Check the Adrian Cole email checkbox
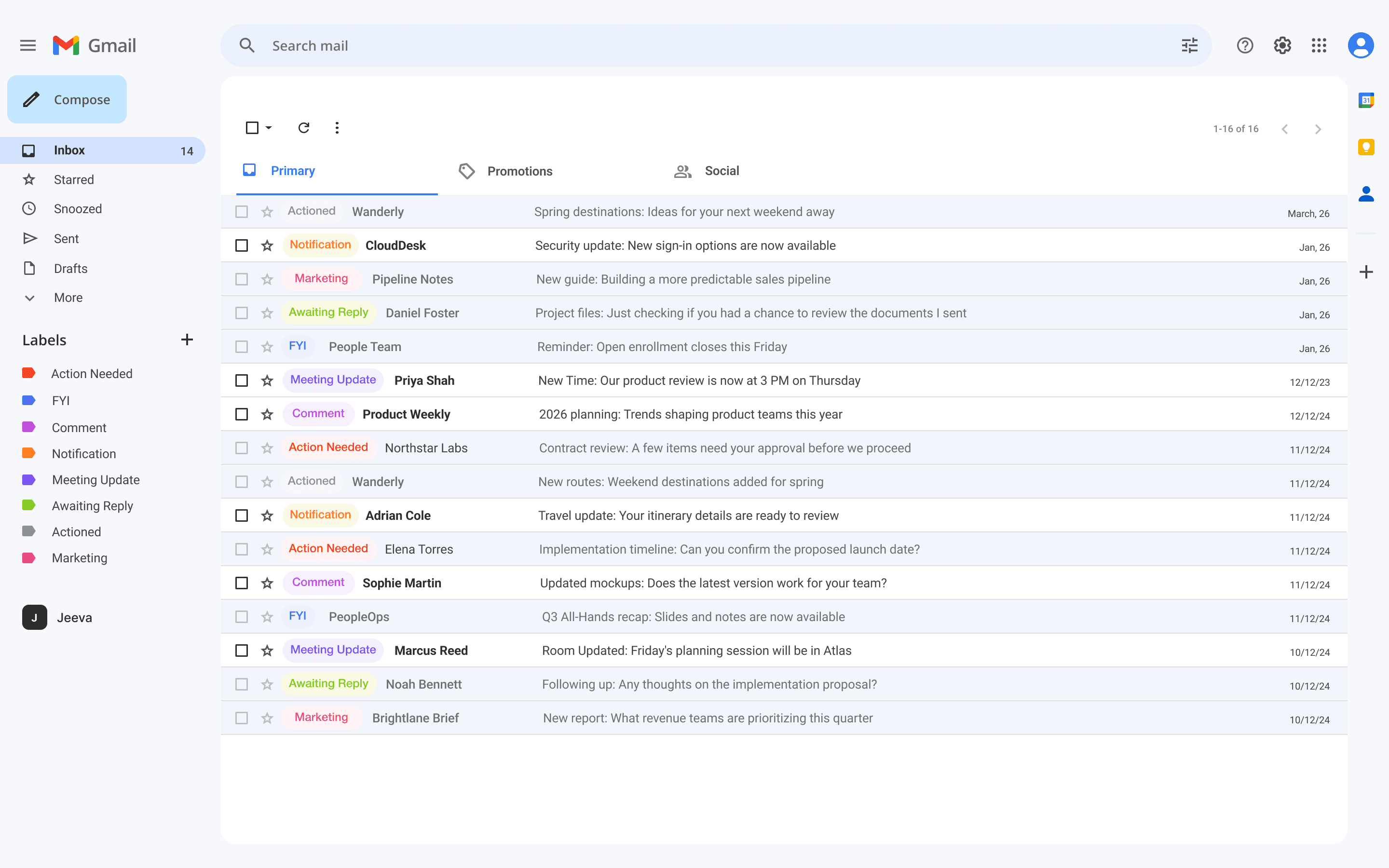 [x=242, y=515]
